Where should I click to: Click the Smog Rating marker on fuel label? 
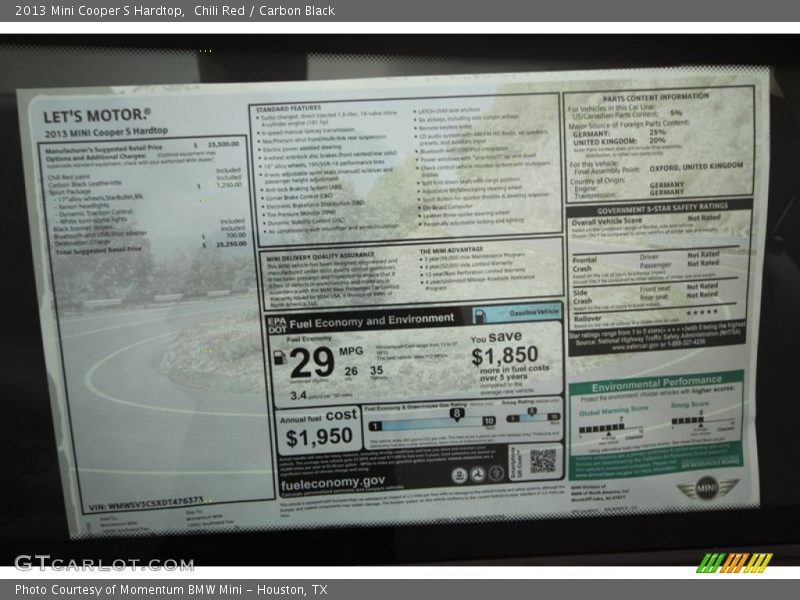click(532, 412)
